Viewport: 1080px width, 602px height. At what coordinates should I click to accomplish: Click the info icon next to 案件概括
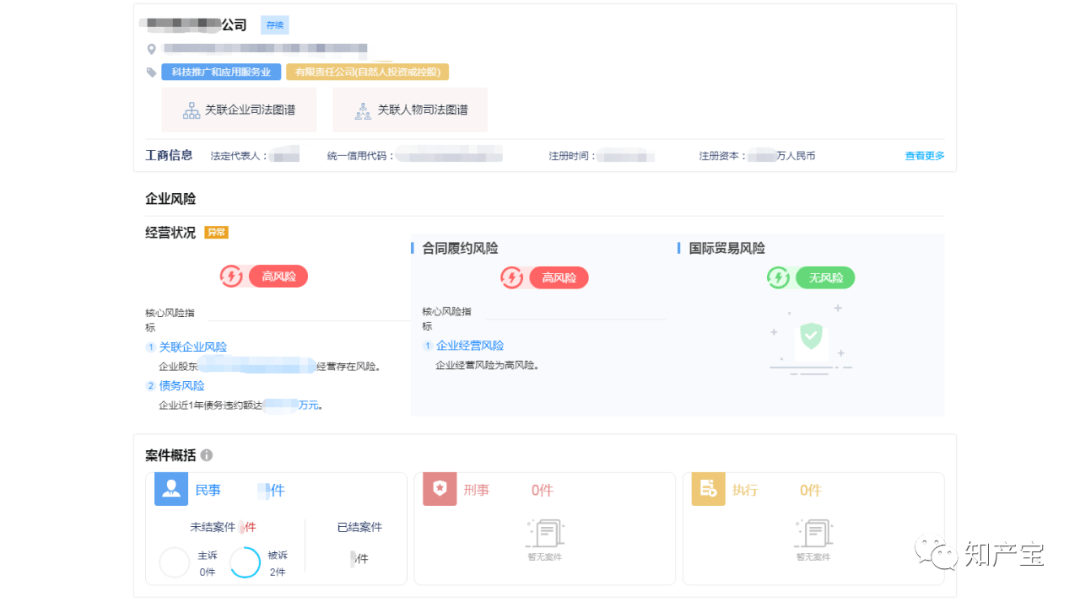point(206,455)
